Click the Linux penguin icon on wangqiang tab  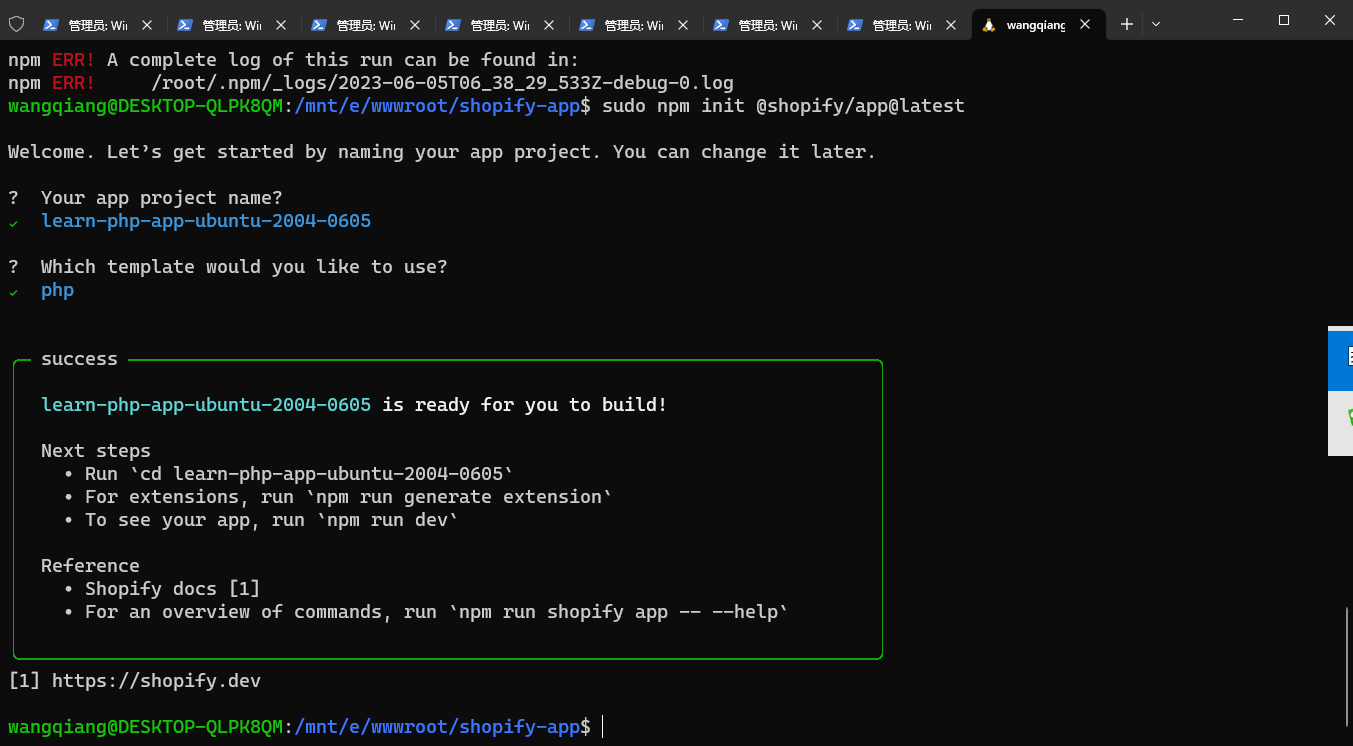tap(989, 25)
